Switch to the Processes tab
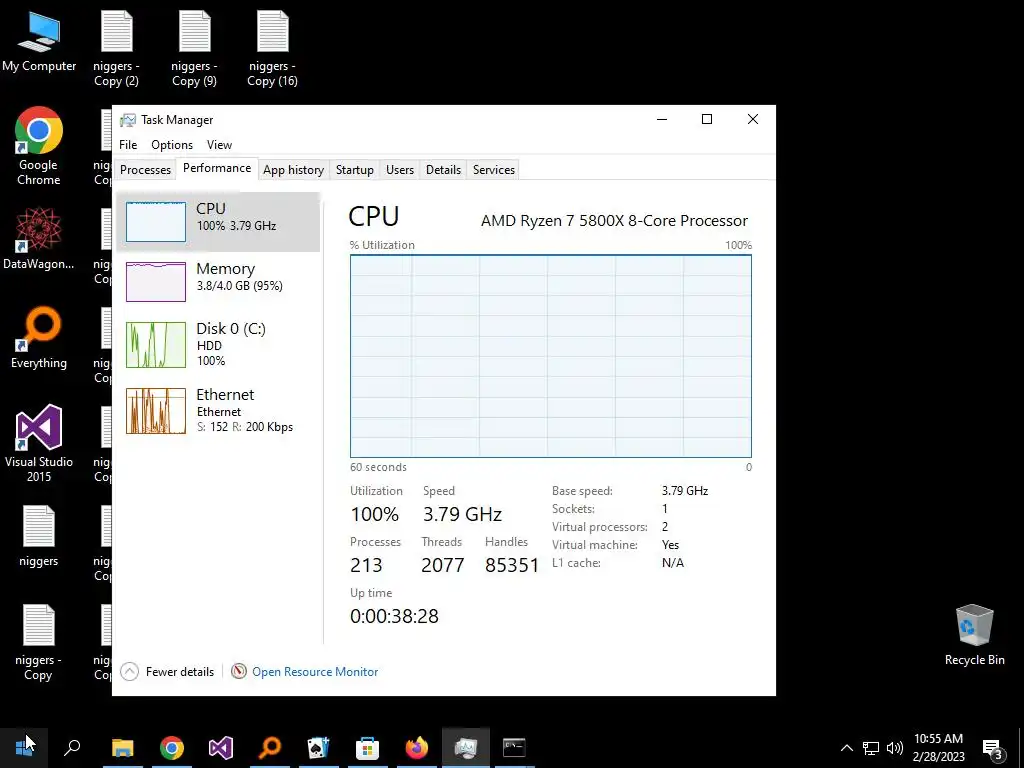1024x768 pixels. point(145,170)
